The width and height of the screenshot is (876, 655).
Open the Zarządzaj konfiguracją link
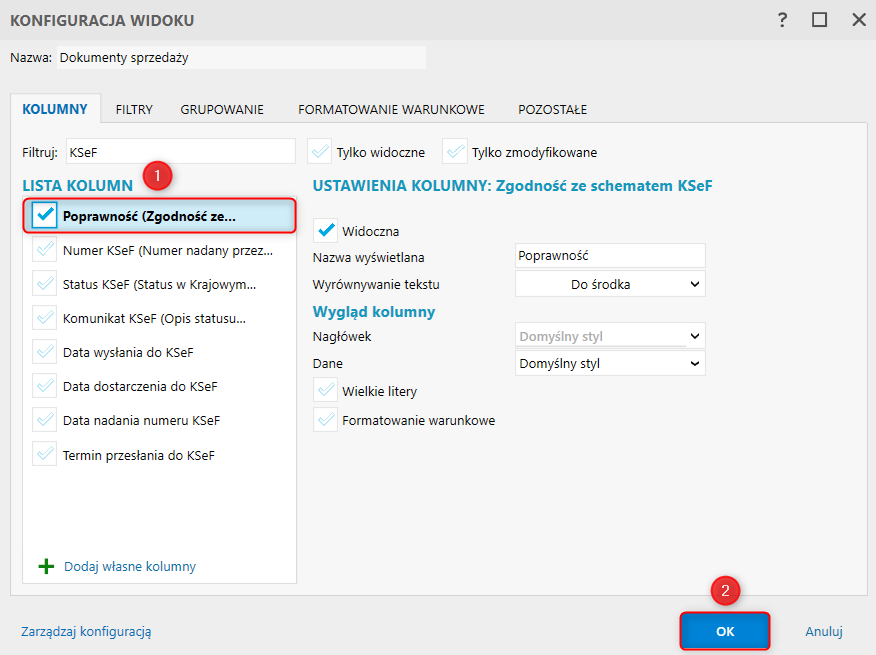pos(86,631)
